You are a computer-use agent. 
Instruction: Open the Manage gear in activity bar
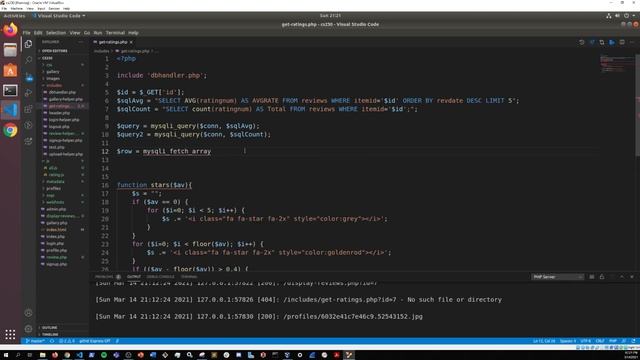(28, 329)
